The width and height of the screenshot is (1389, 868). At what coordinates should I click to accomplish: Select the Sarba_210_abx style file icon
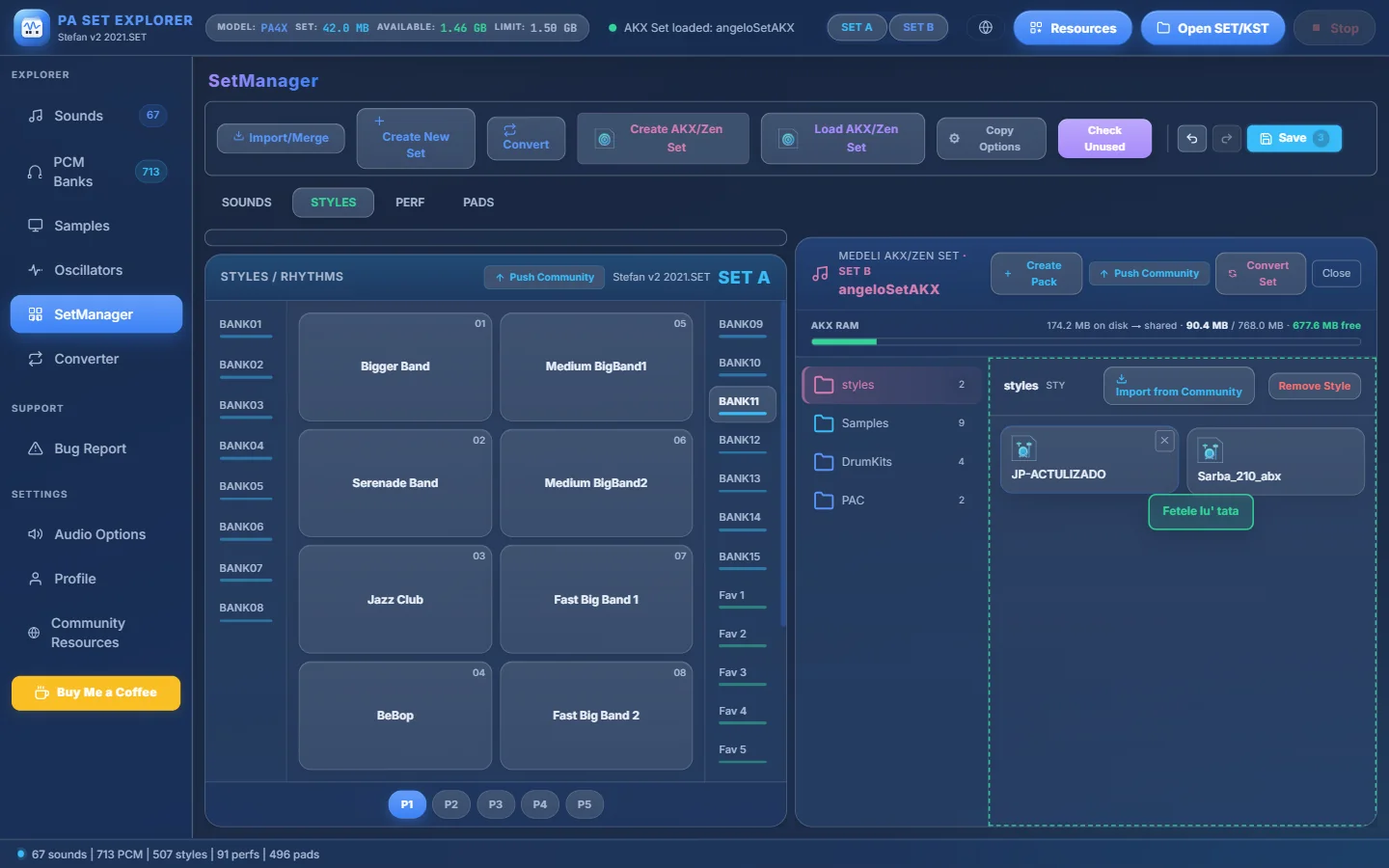[1210, 450]
